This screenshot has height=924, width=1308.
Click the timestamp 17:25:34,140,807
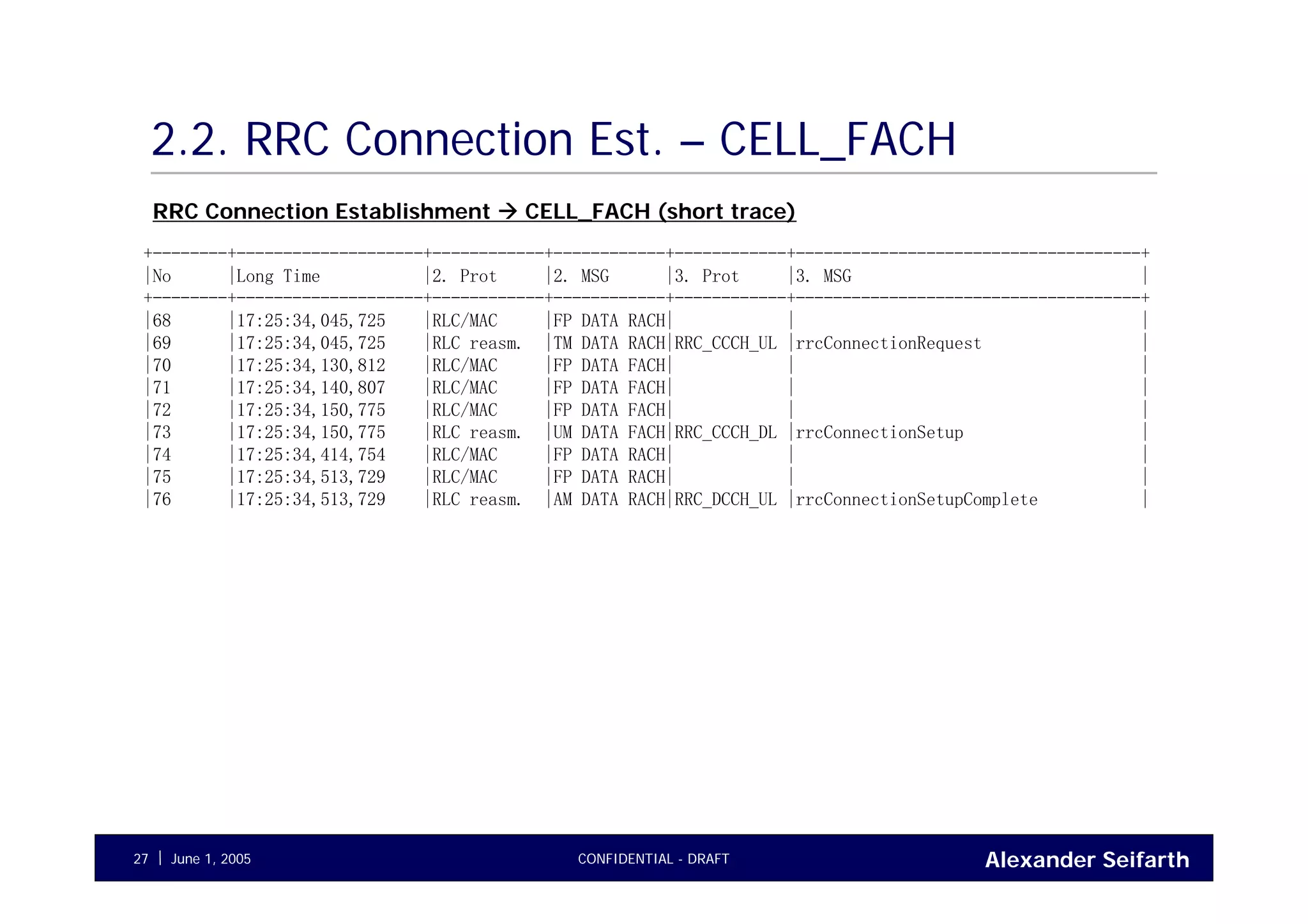coord(311,388)
